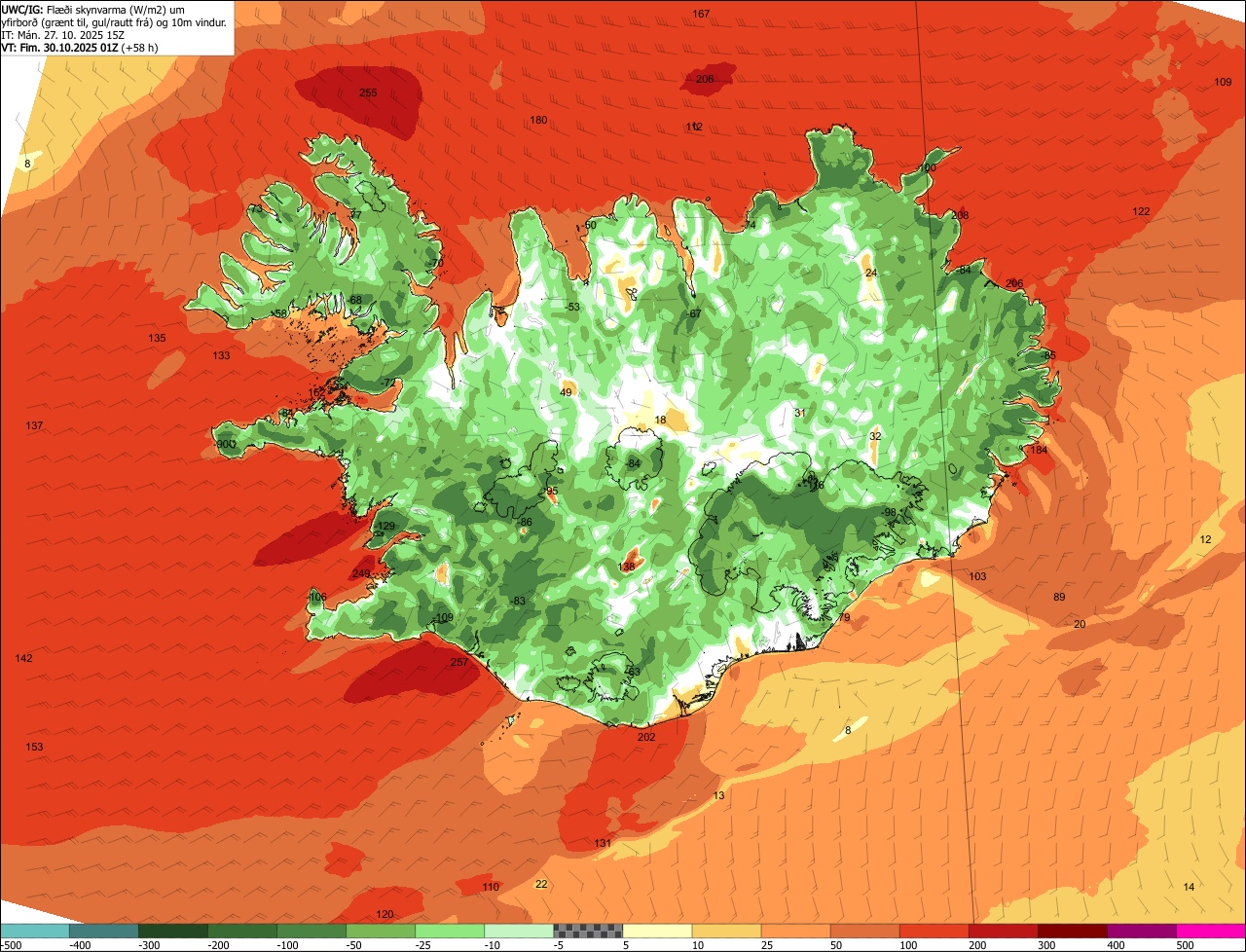Click the map value 208 on the northeast coast
The width and height of the screenshot is (1246, 952).
(960, 216)
